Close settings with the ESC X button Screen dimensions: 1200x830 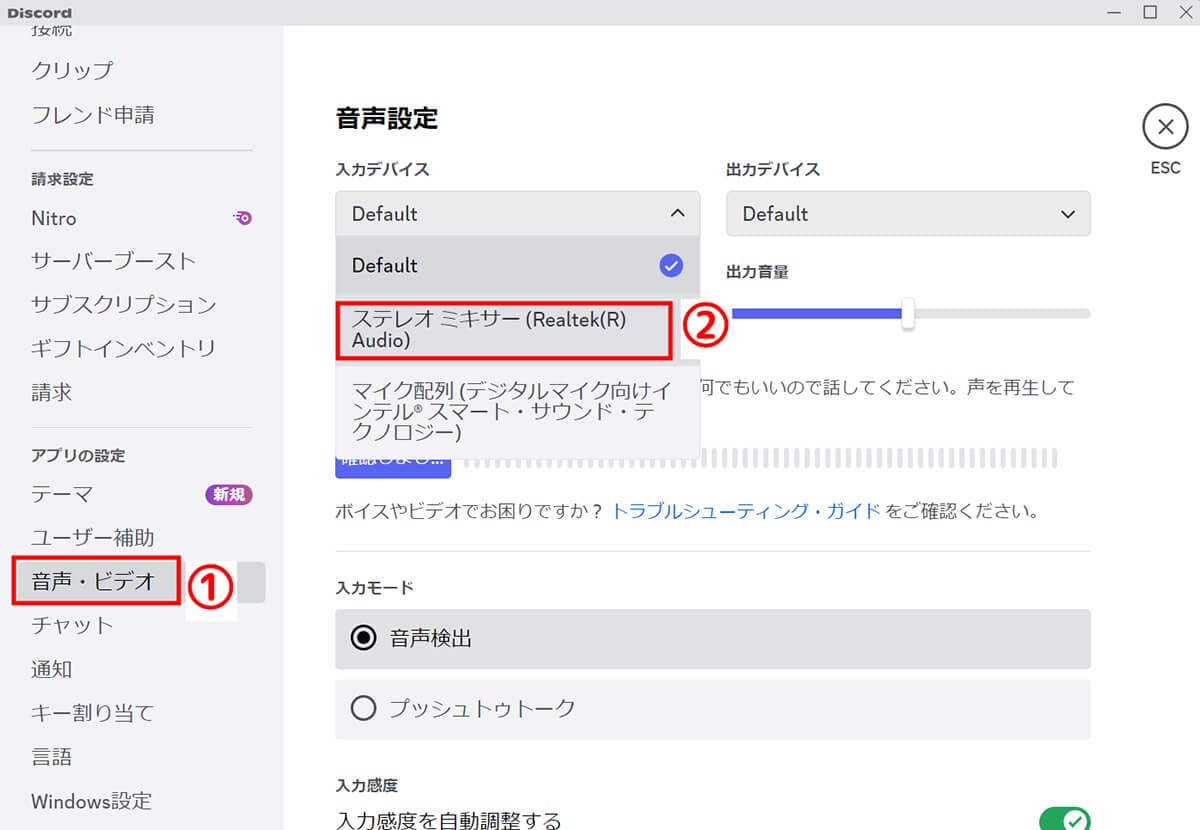(1165, 128)
